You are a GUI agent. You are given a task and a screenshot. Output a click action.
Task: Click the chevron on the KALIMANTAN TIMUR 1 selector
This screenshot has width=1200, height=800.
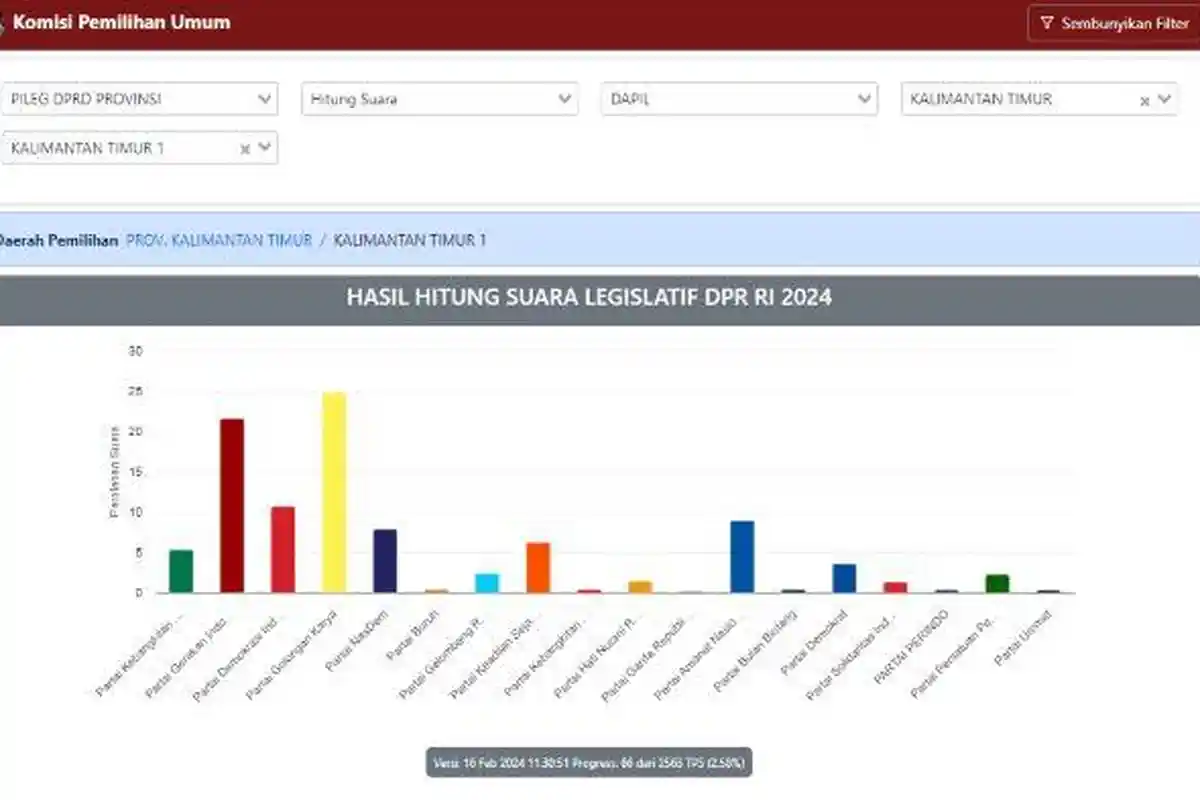point(263,148)
